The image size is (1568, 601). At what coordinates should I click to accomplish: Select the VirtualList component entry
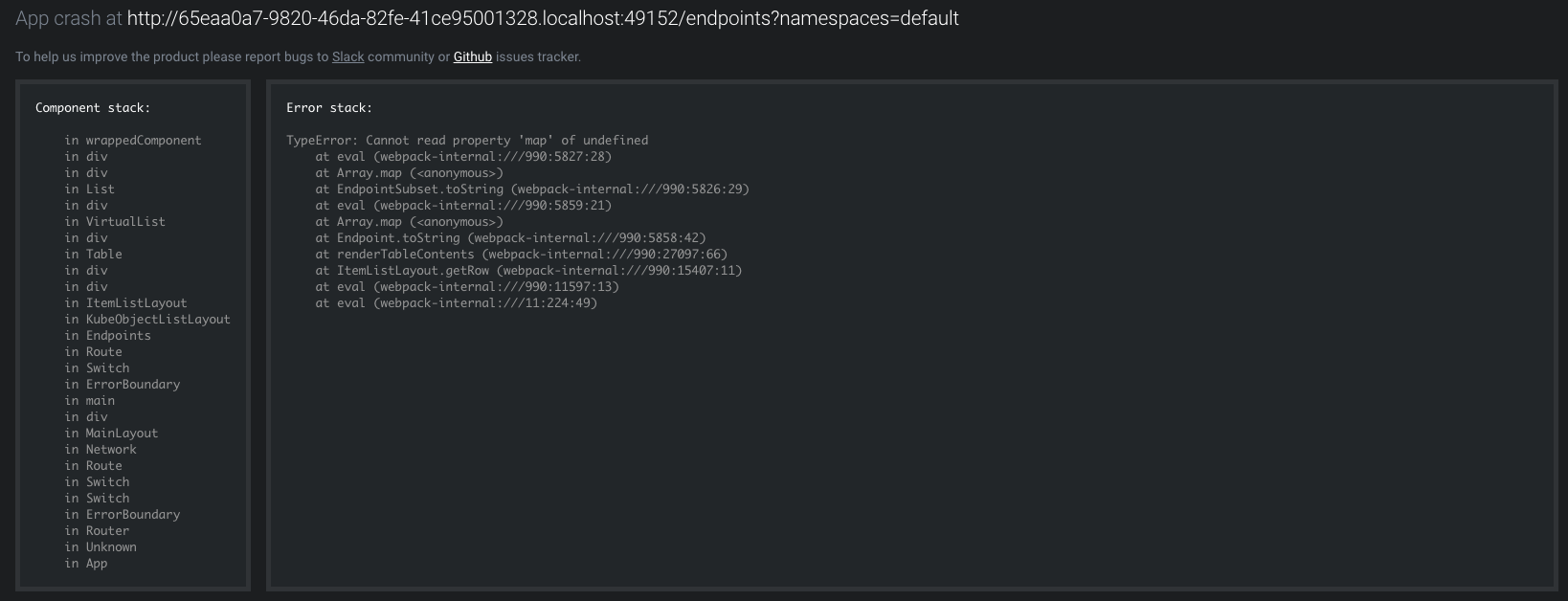tap(116, 221)
